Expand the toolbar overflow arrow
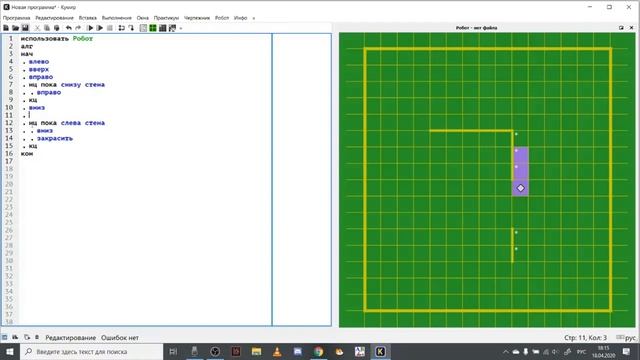This screenshot has height=360, width=640. coord(181,28)
